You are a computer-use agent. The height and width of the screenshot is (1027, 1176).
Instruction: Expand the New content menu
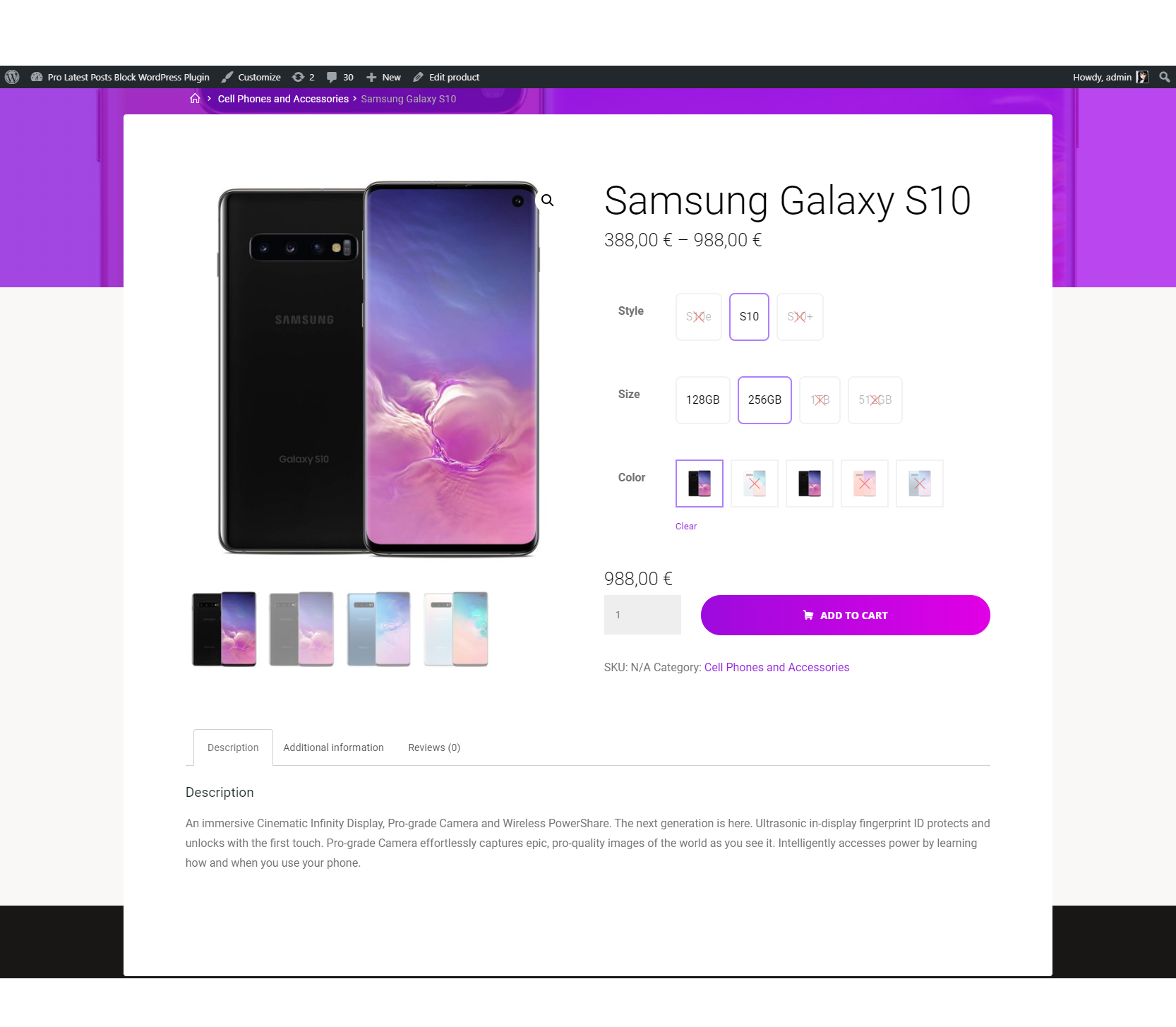(x=383, y=77)
